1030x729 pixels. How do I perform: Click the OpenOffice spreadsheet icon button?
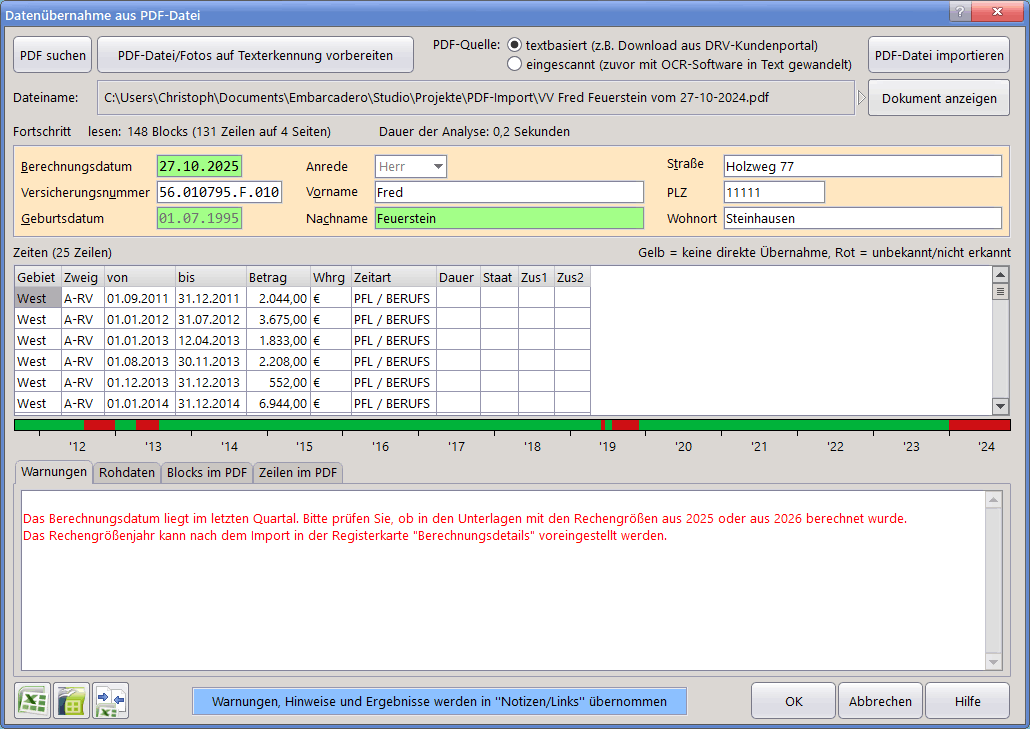pyautogui.click(x=72, y=701)
